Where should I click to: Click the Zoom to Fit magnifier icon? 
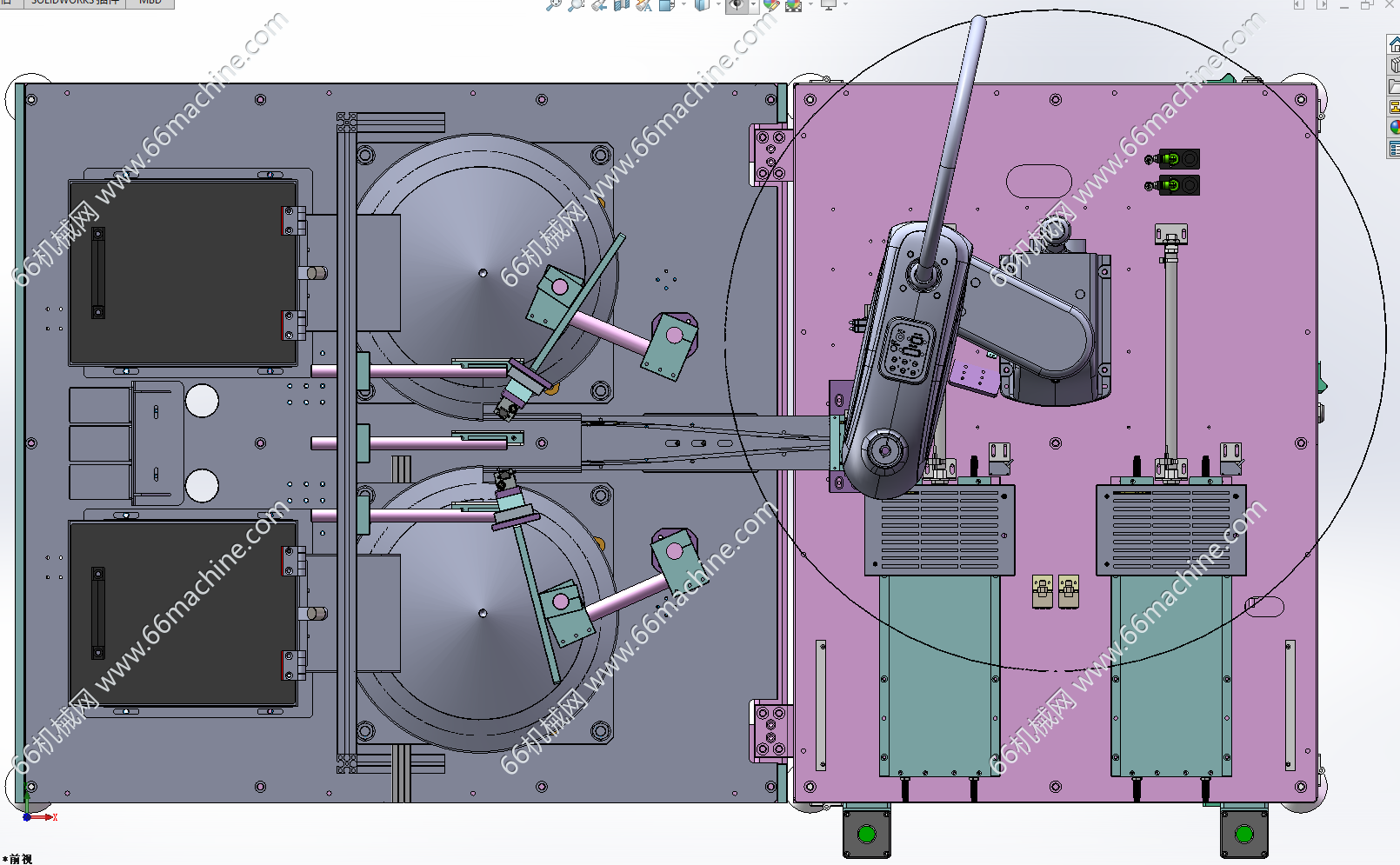pyautogui.click(x=553, y=4)
